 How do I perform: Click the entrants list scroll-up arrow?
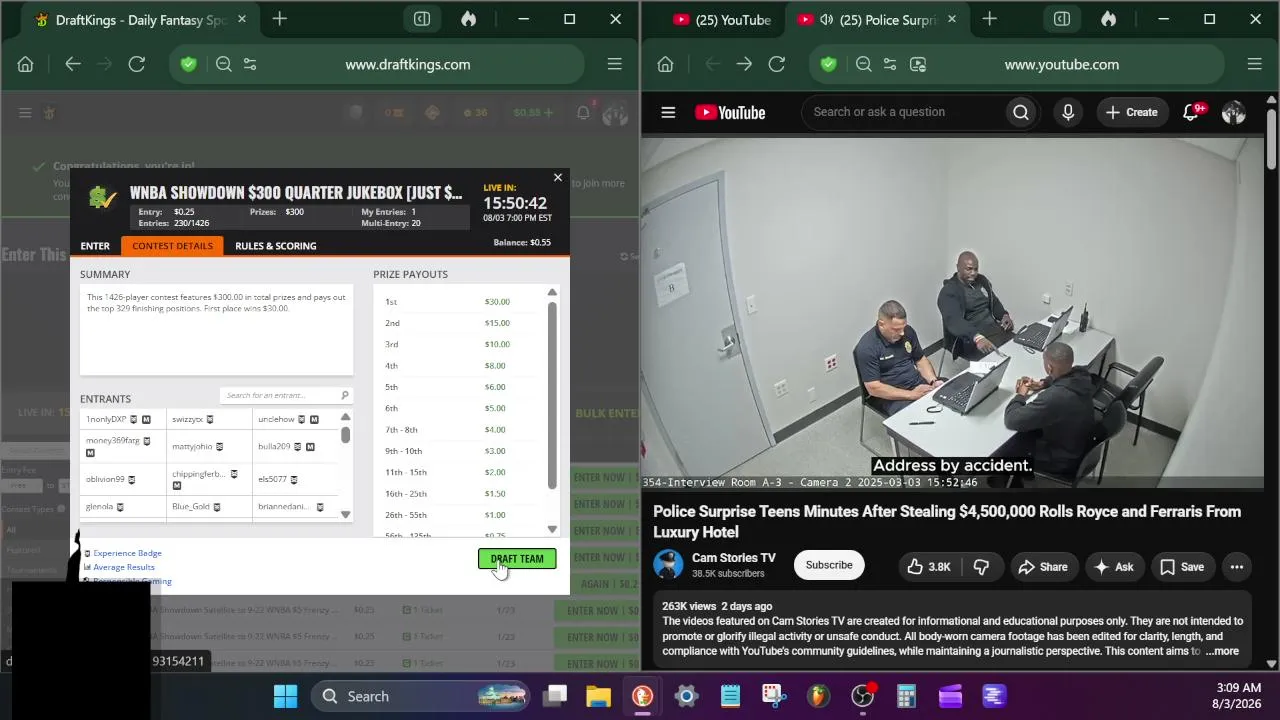(346, 417)
